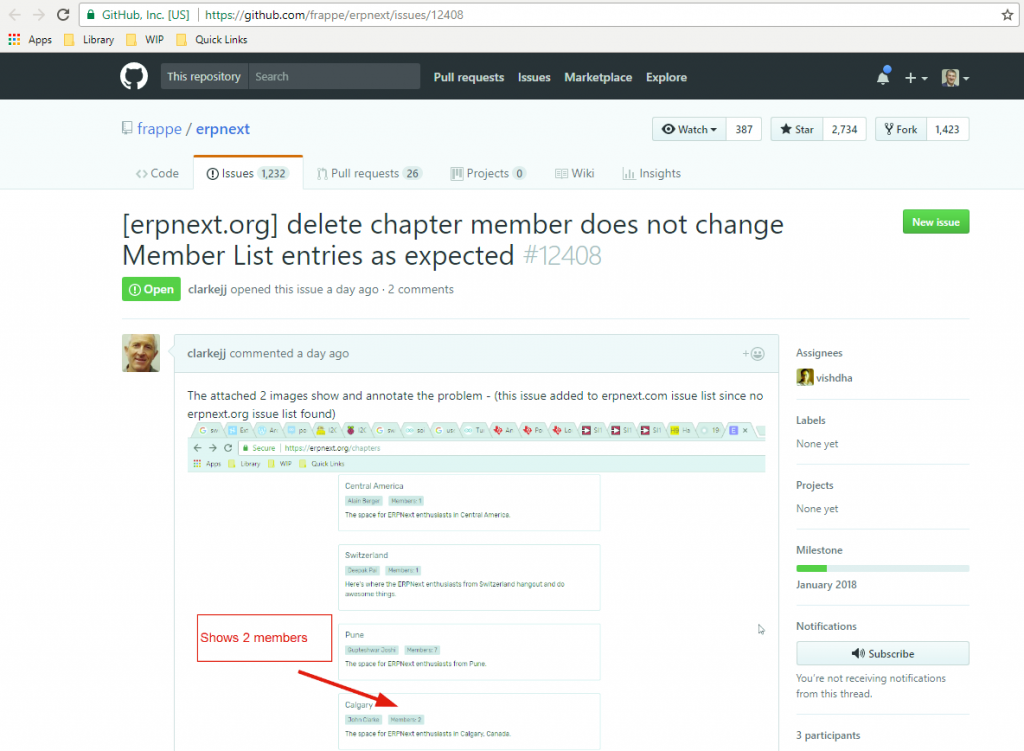Go to the Marketplace menu
The width and height of the screenshot is (1024, 751).
pos(598,76)
